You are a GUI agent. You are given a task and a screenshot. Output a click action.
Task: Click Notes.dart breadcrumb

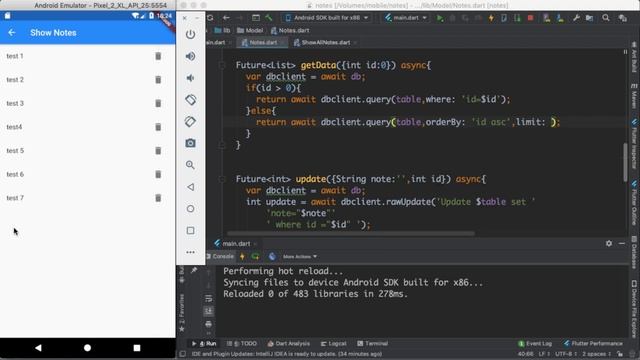[290, 31]
